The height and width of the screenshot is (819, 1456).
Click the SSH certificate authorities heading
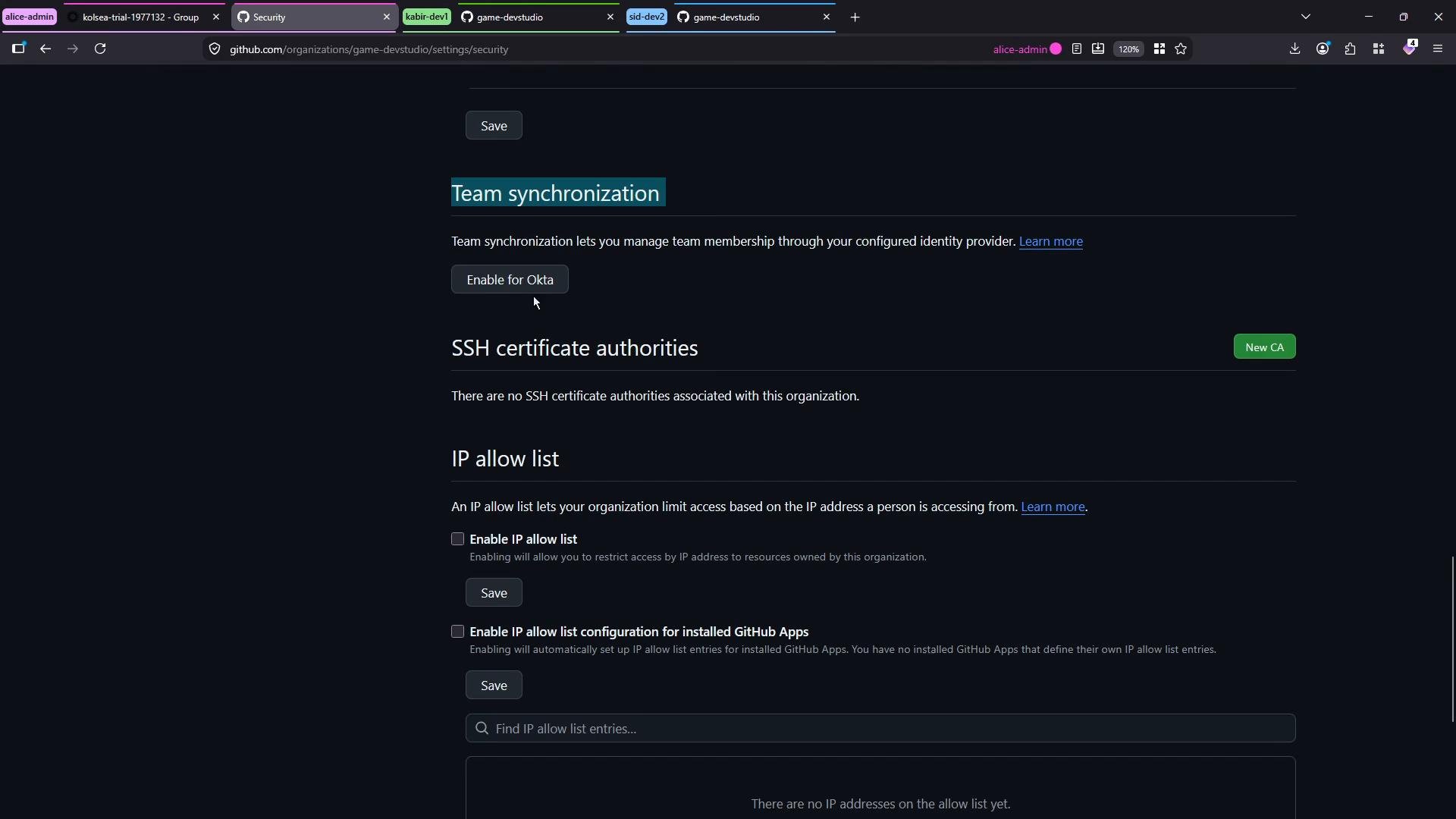[x=574, y=348]
